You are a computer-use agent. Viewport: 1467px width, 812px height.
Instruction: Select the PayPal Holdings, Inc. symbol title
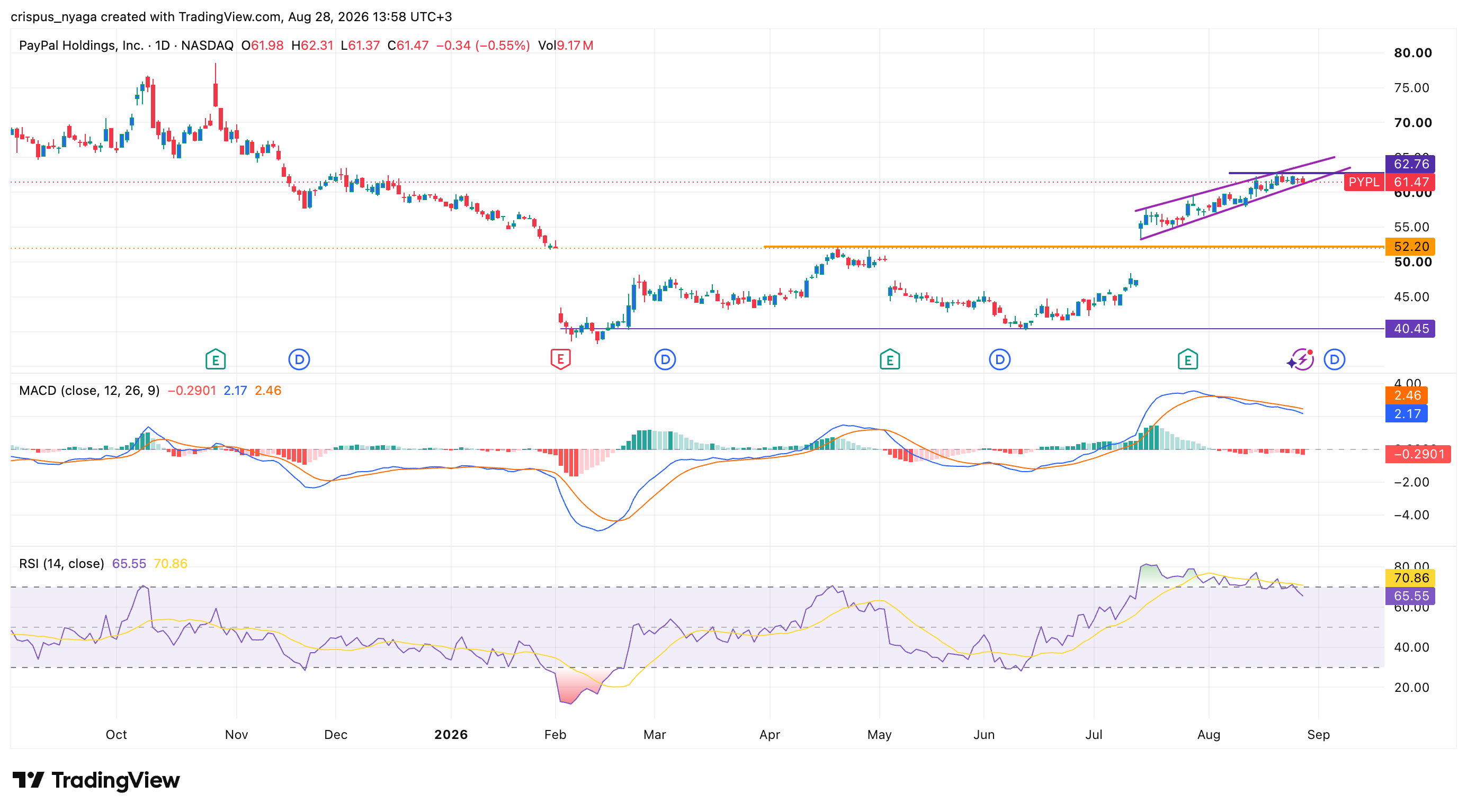pyautogui.click(x=81, y=46)
